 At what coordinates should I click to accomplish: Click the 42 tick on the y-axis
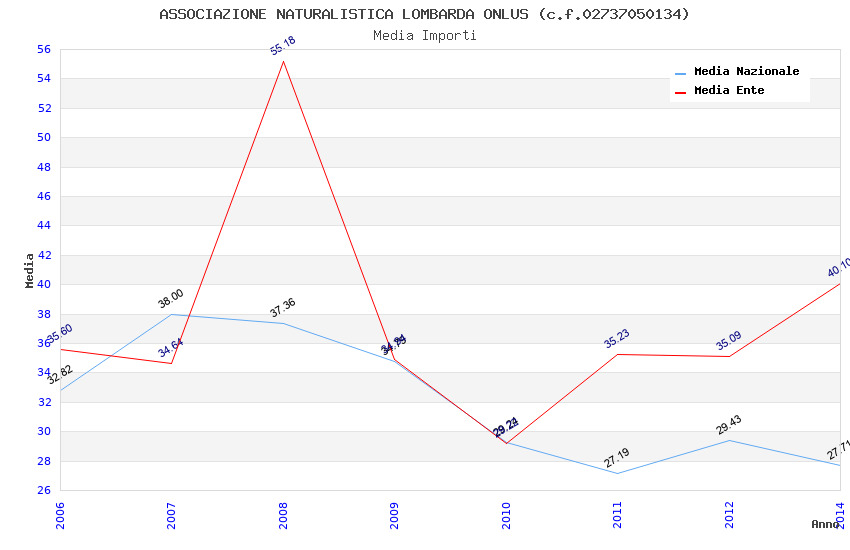pos(44,255)
